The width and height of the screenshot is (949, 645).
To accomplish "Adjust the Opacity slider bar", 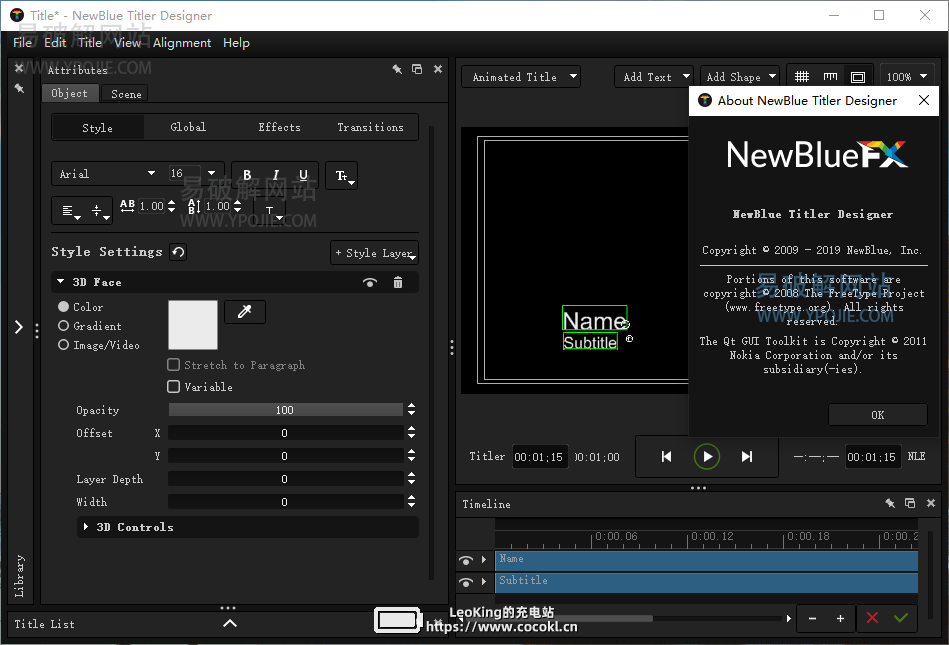I will click(x=286, y=410).
